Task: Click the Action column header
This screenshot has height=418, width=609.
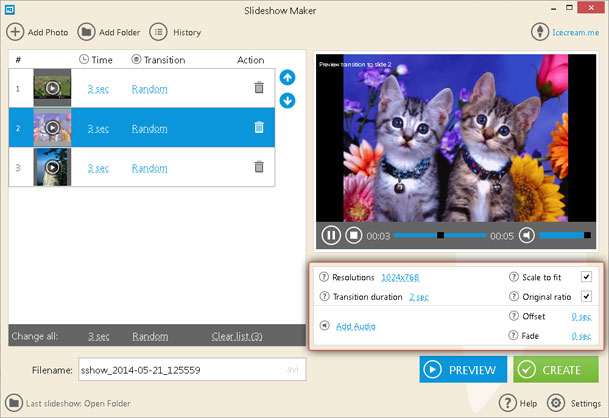Action: click(251, 60)
